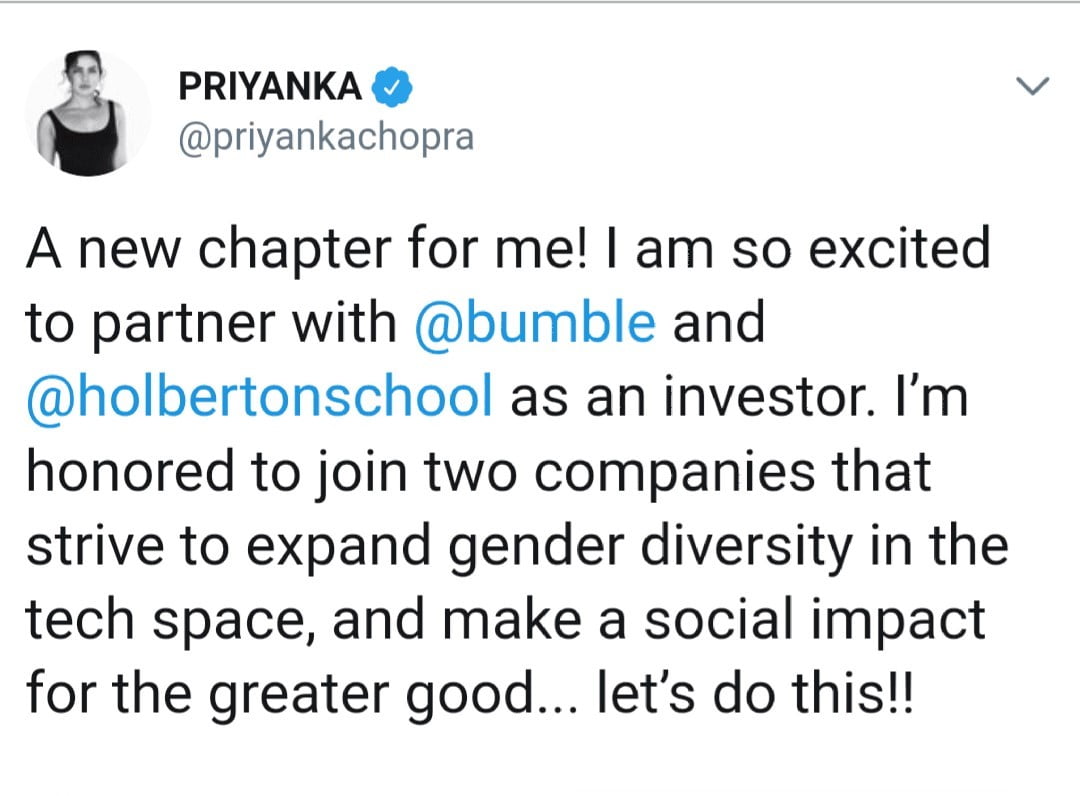Click the phrase "two companies"

pos(580,471)
